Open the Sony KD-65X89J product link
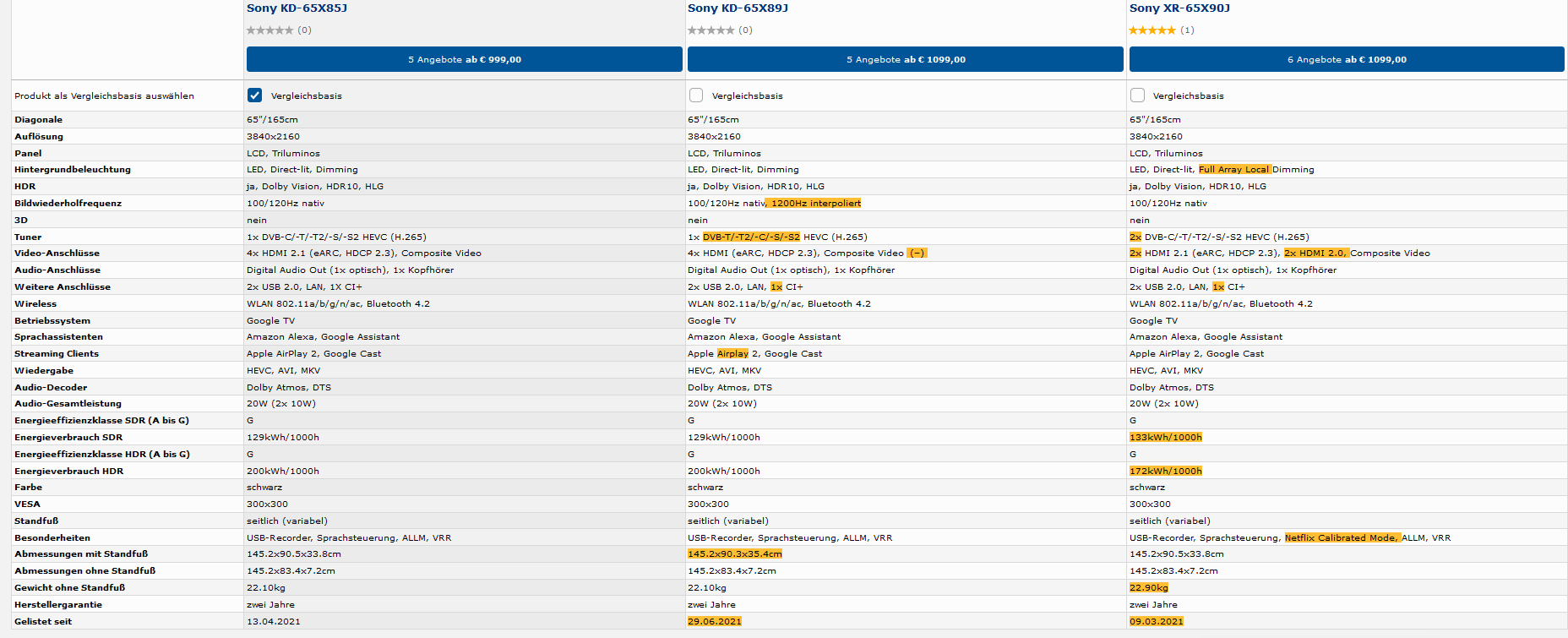Viewport: 1568px width, 638px height. (738, 8)
